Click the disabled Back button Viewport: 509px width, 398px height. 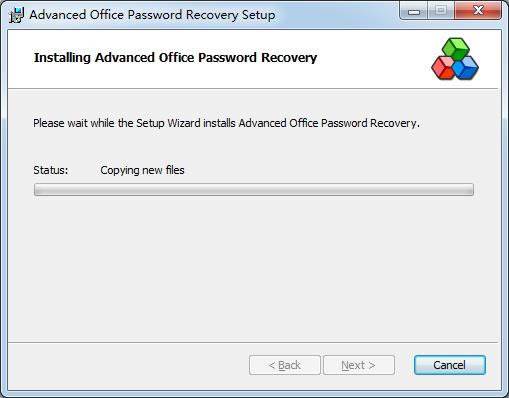coord(285,365)
